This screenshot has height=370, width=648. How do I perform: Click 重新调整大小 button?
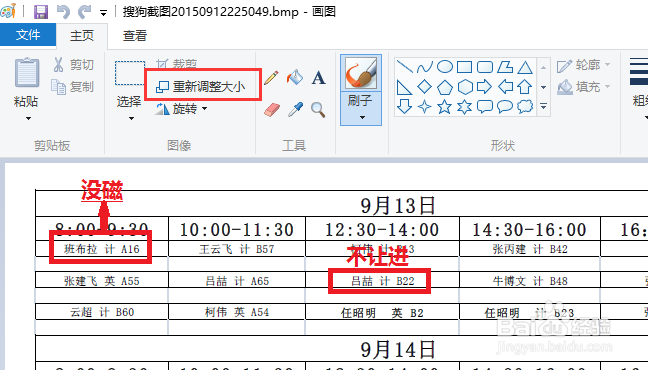pyautogui.click(x=200, y=87)
